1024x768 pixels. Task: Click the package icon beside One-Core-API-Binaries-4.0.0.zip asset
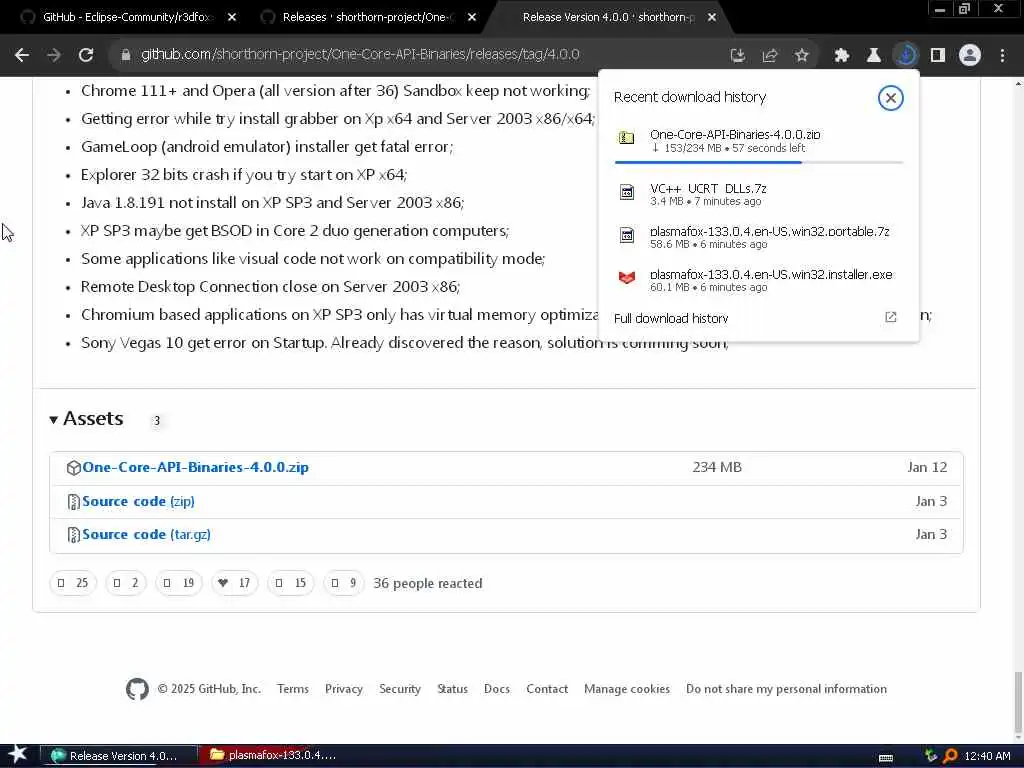[74, 468]
